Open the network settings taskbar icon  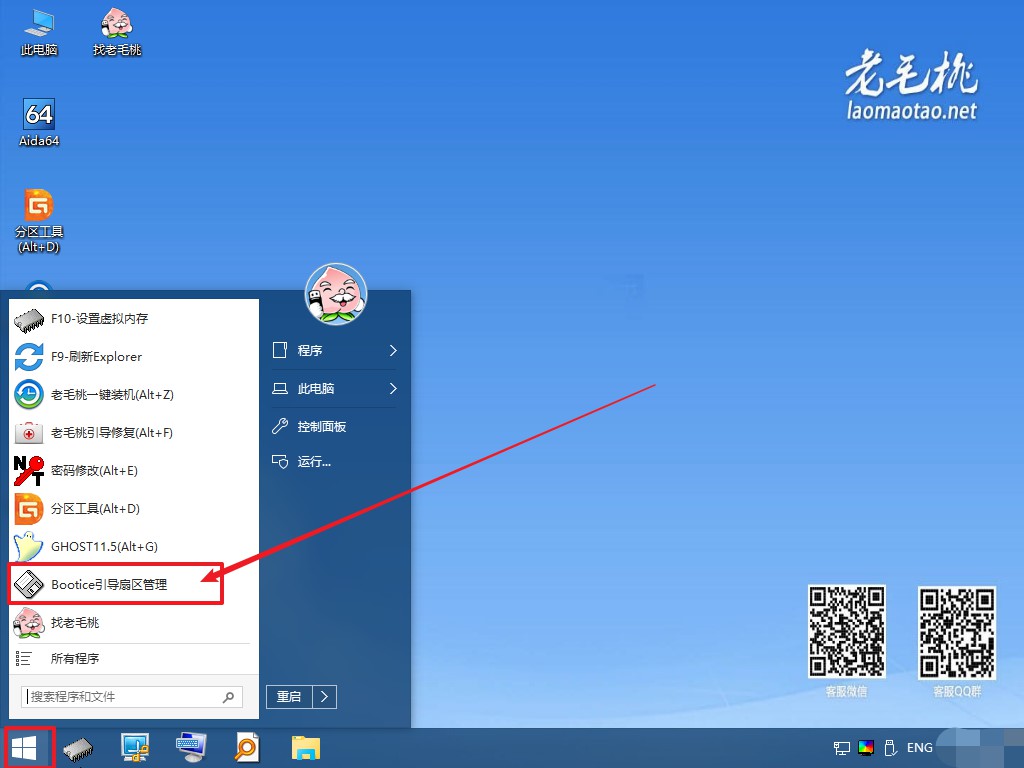pyautogui.click(x=135, y=748)
